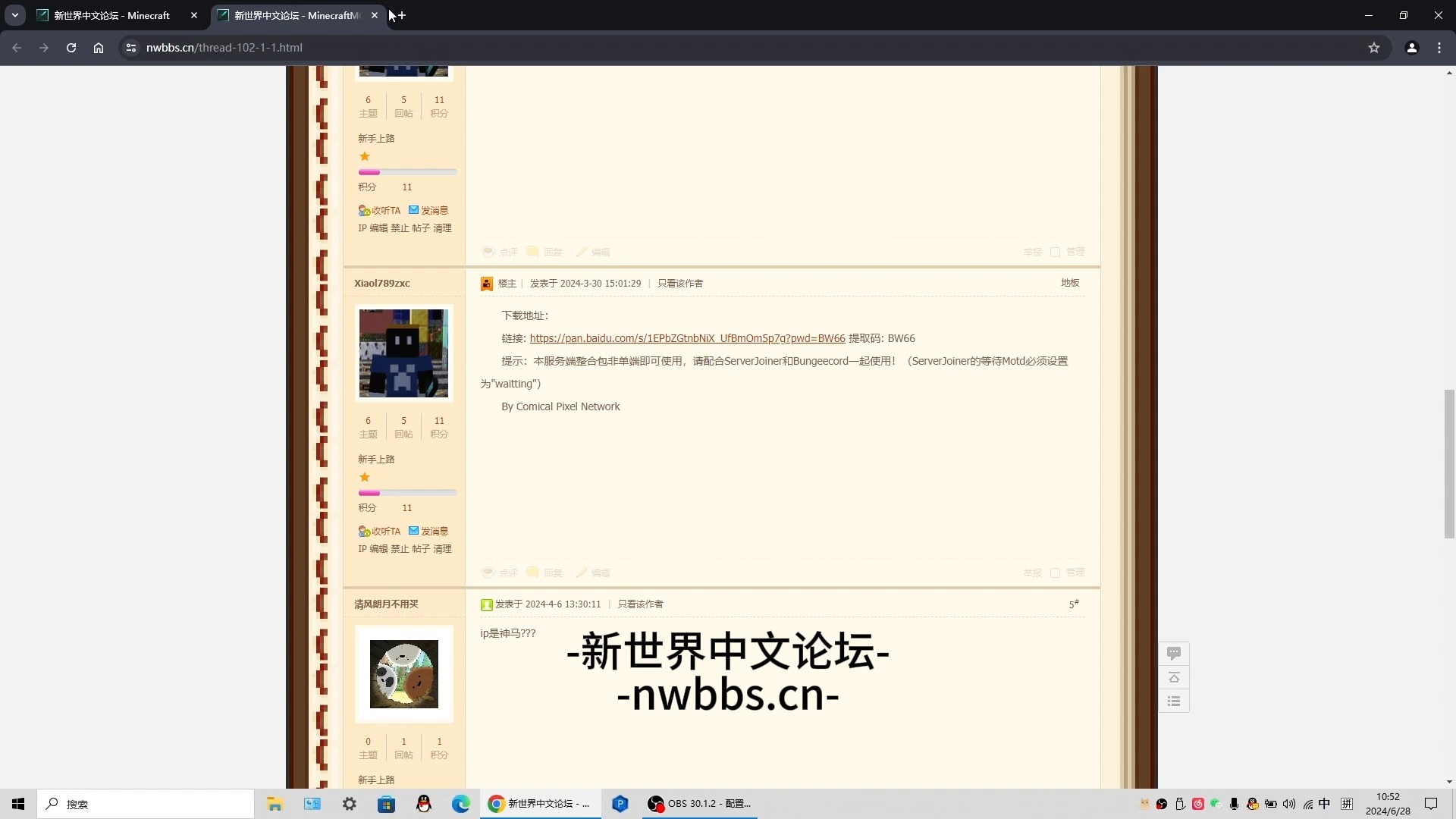Open Microsoft Edge from the taskbar
This screenshot has height=819, width=1456.
(x=461, y=804)
